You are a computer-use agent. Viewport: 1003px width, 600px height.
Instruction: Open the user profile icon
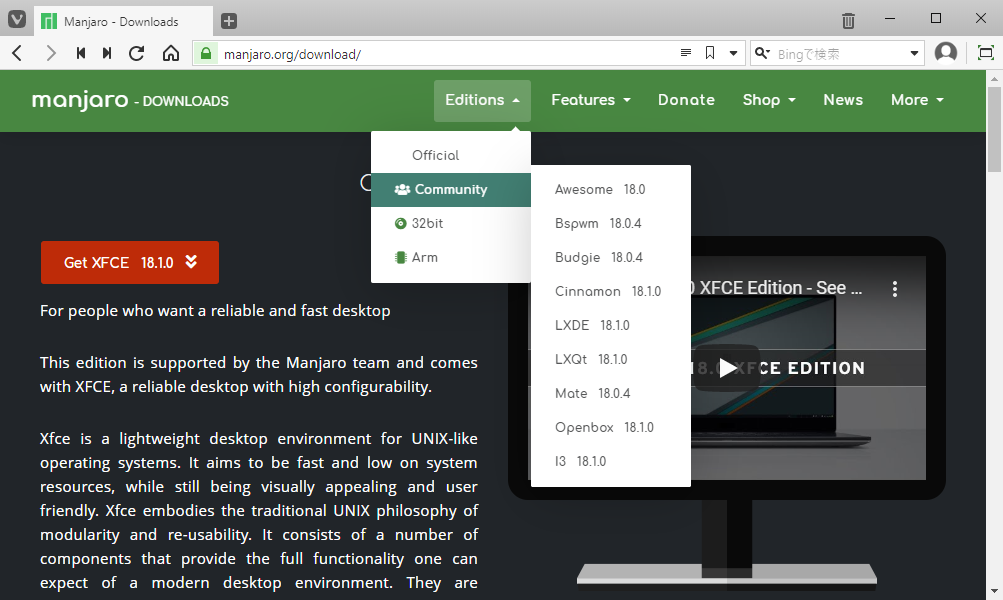point(946,53)
